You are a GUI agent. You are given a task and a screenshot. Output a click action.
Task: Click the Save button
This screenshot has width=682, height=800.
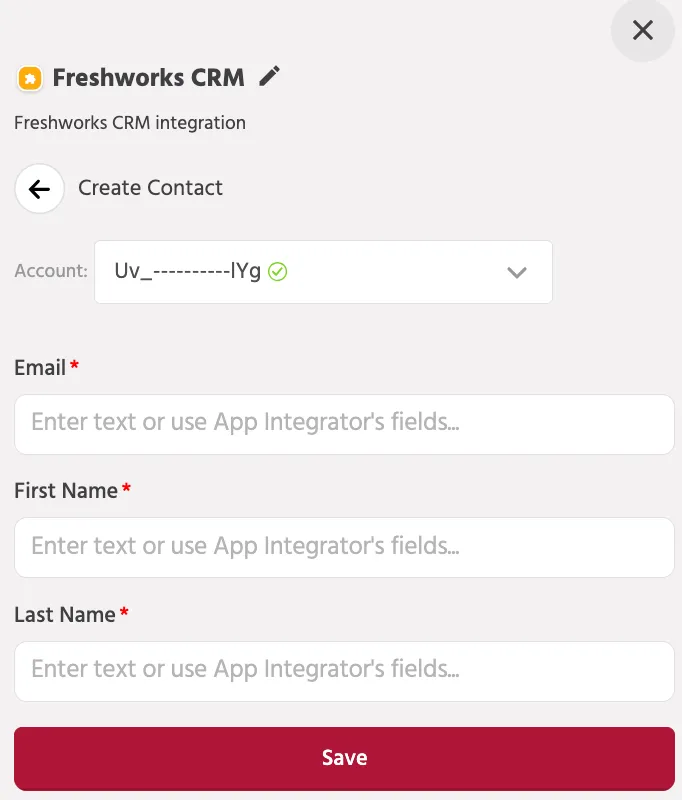tap(344, 759)
